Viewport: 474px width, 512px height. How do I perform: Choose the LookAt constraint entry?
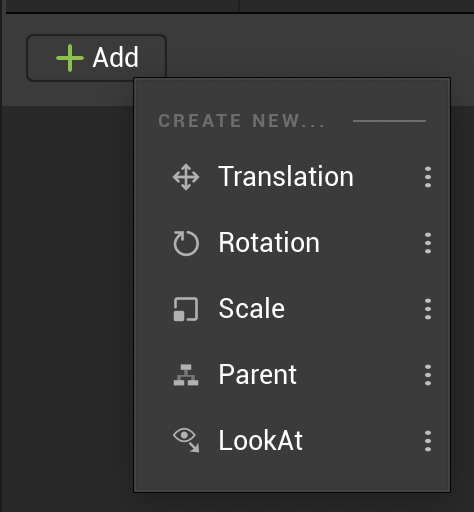292,441
